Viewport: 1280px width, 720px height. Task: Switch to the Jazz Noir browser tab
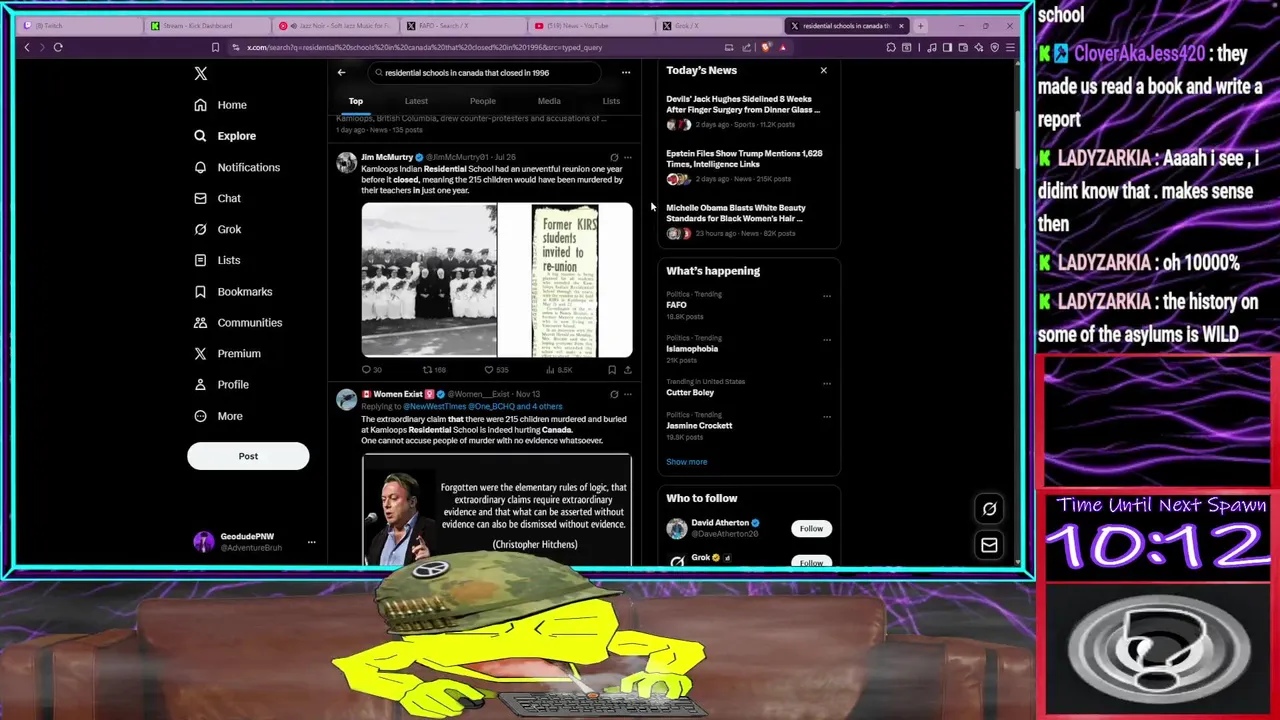[x=335, y=26]
